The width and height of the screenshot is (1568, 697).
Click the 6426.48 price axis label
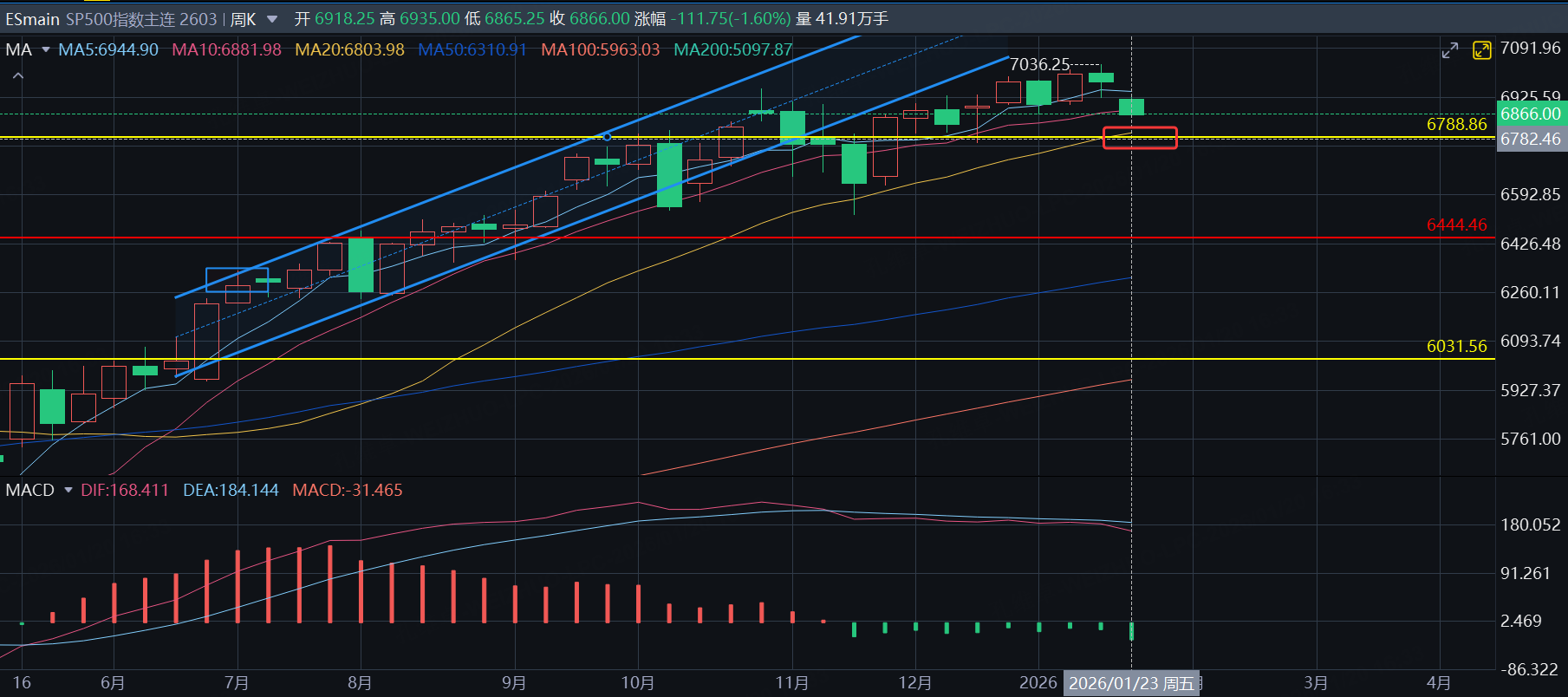pyautogui.click(x=1531, y=244)
